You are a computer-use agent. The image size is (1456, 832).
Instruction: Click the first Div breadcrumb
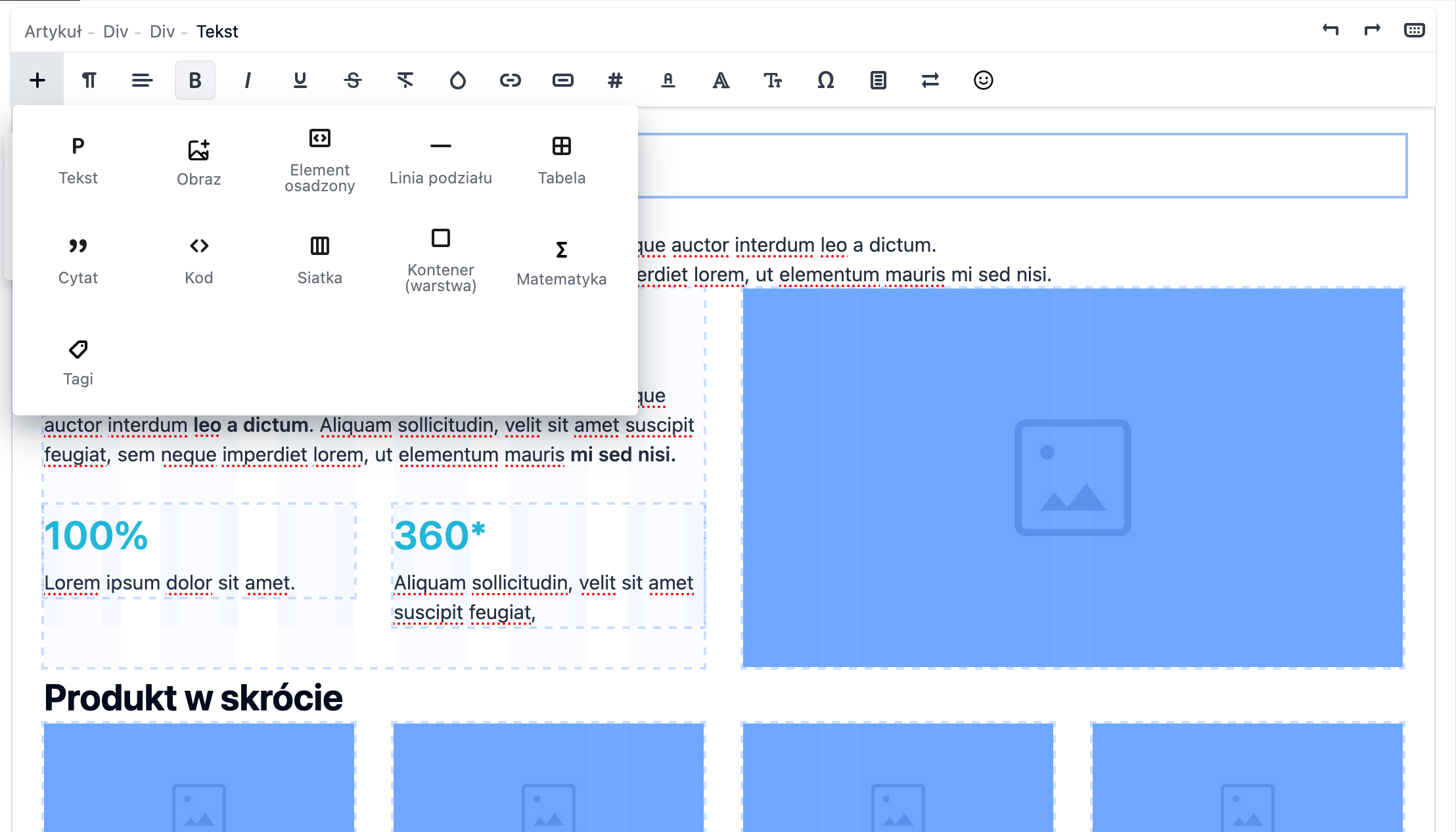coord(115,32)
